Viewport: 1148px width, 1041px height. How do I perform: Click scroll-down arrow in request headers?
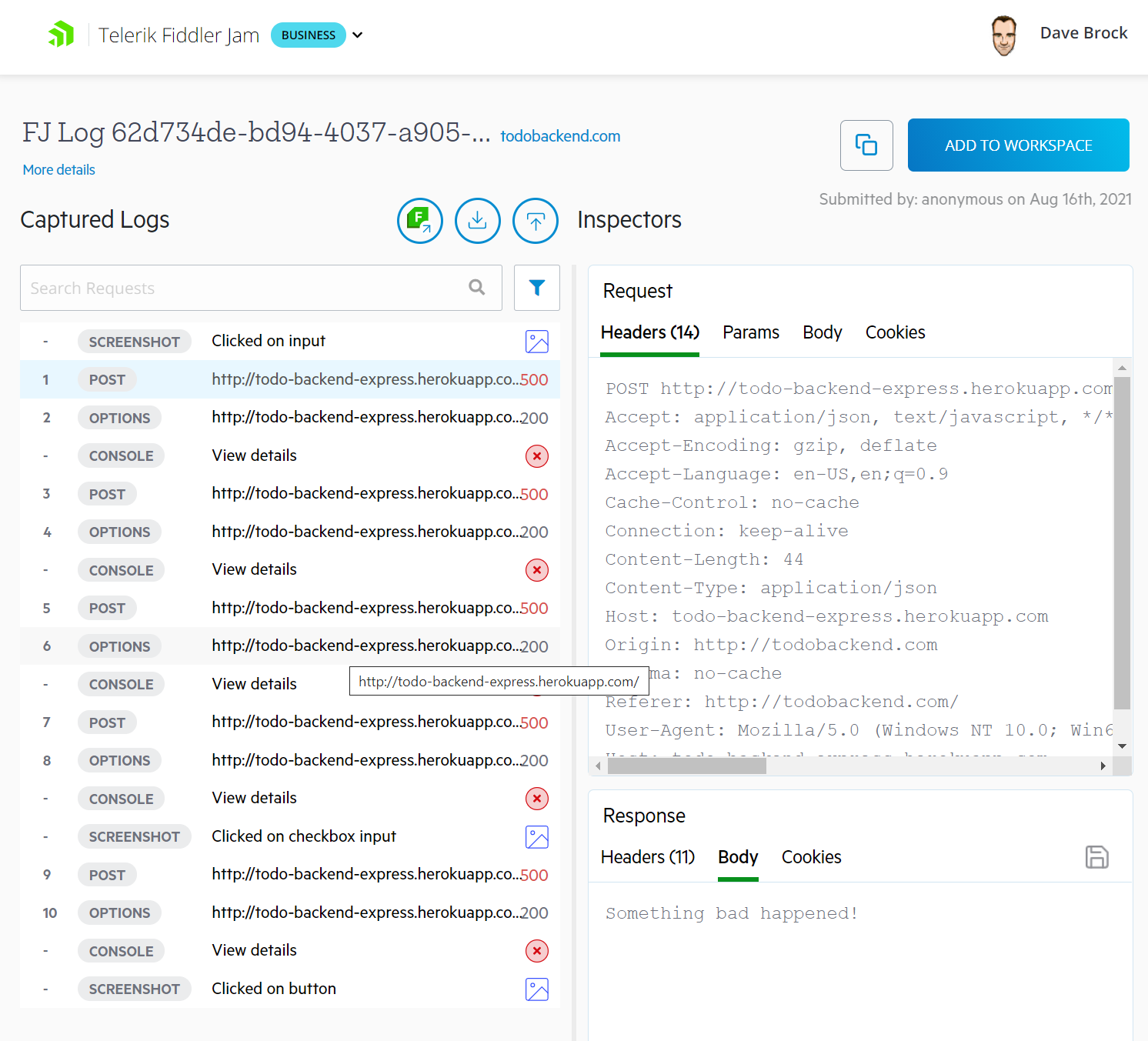pos(1122,746)
